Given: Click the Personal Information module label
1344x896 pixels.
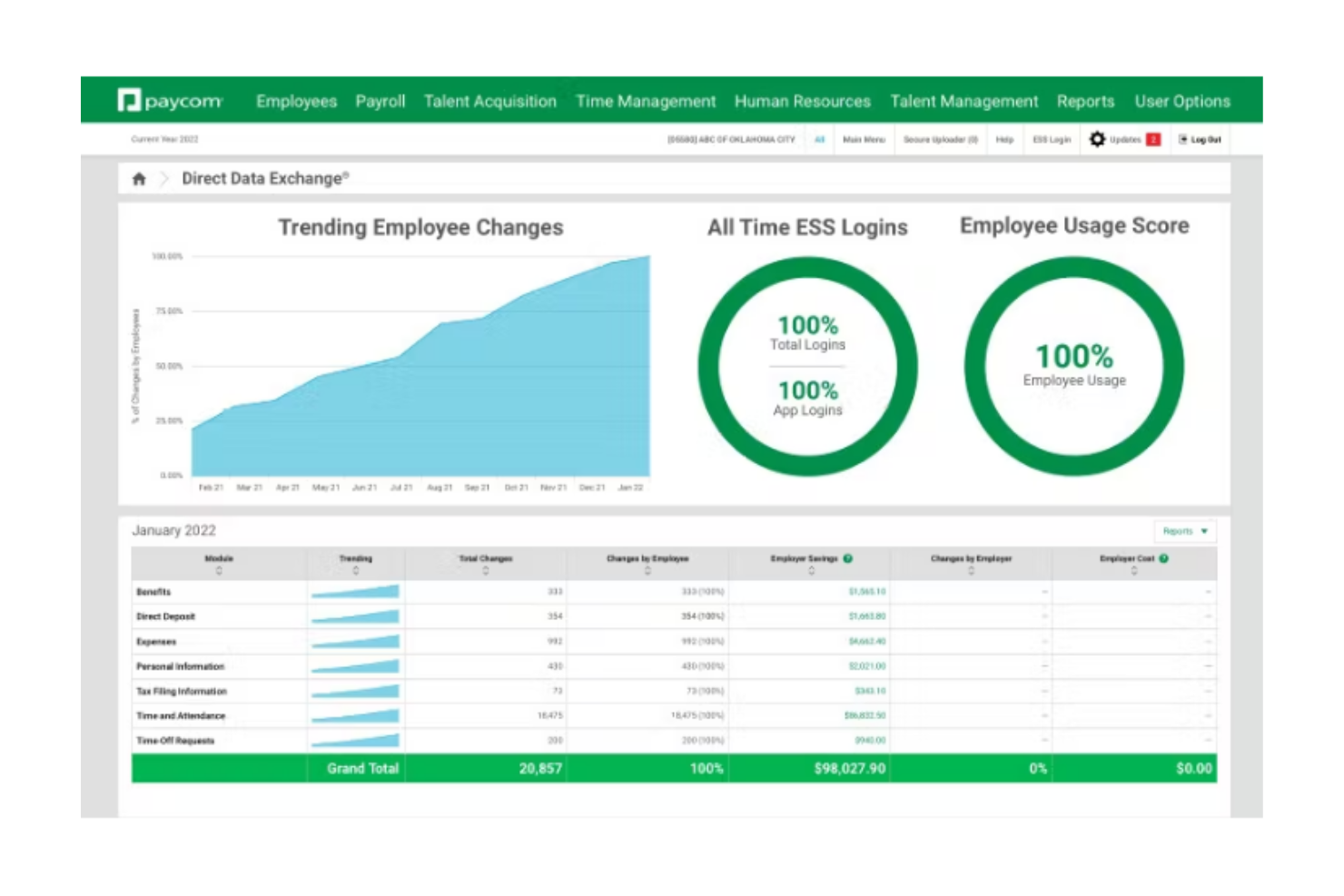Looking at the screenshot, I should (x=180, y=666).
